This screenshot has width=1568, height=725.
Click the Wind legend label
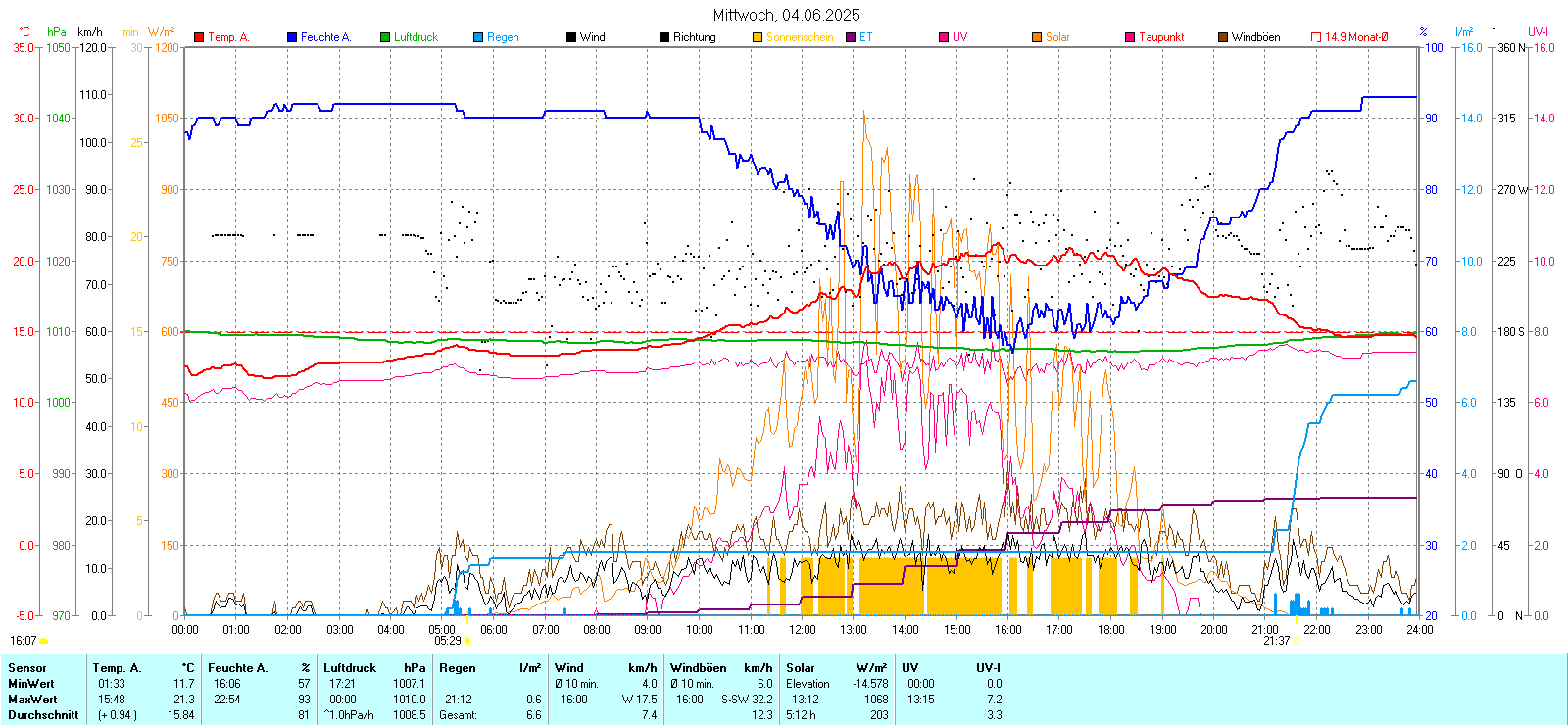[592, 37]
